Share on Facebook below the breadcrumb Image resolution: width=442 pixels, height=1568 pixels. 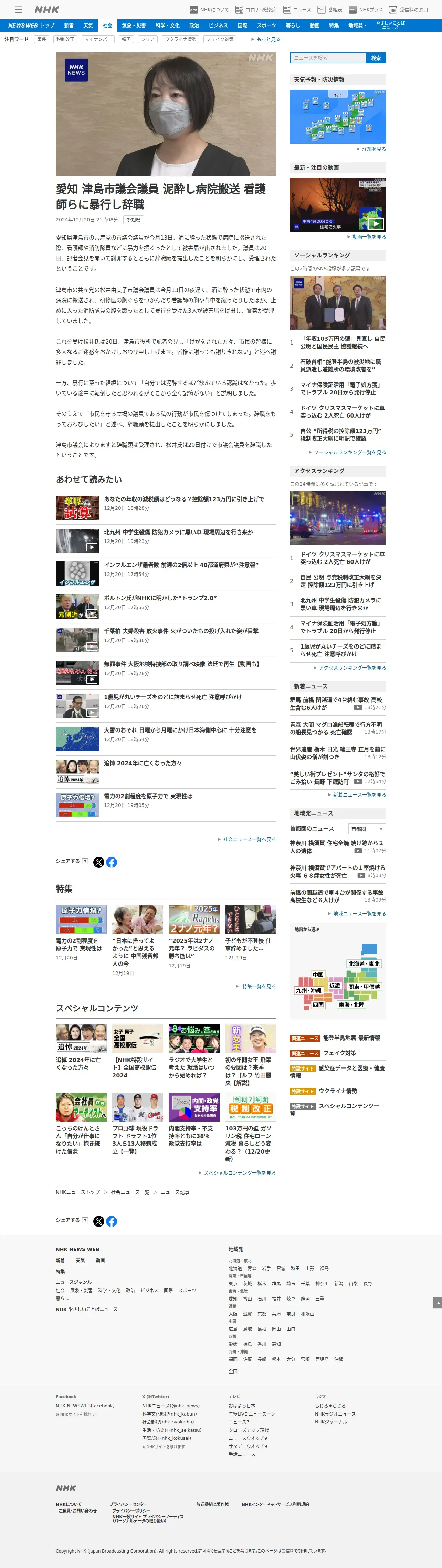click(112, 1221)
